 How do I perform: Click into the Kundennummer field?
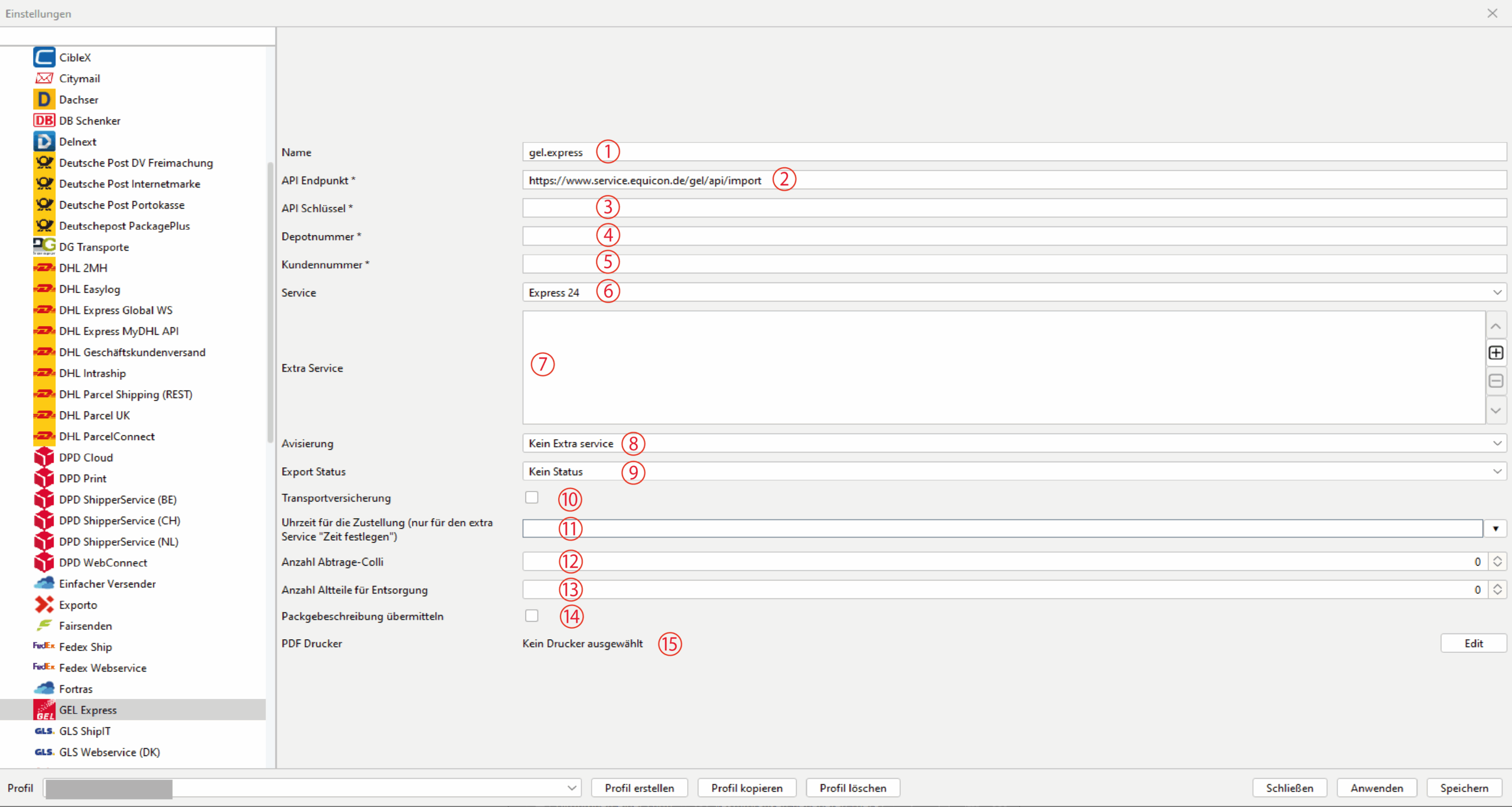[x=1014, y=264]
